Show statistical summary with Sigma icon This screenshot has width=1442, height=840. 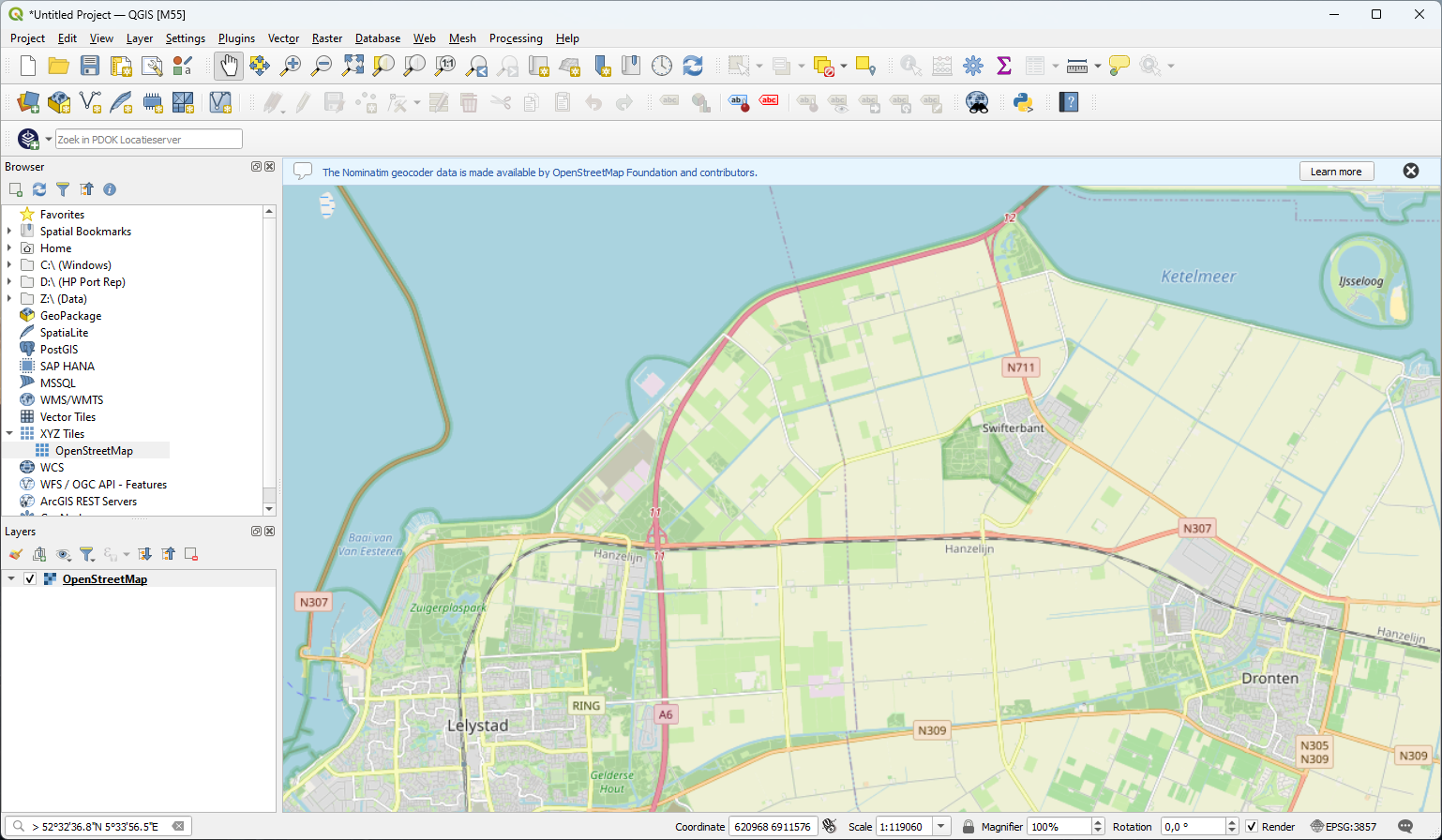click(1004, 66)
